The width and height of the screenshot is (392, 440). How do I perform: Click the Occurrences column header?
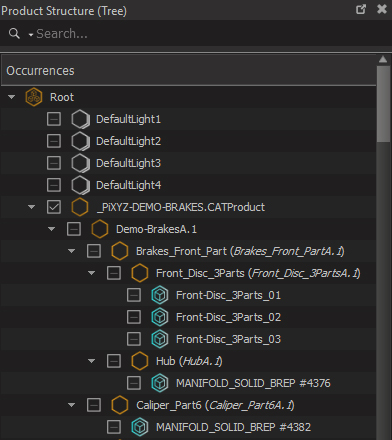pyautogui.click(x=189, y=71)
